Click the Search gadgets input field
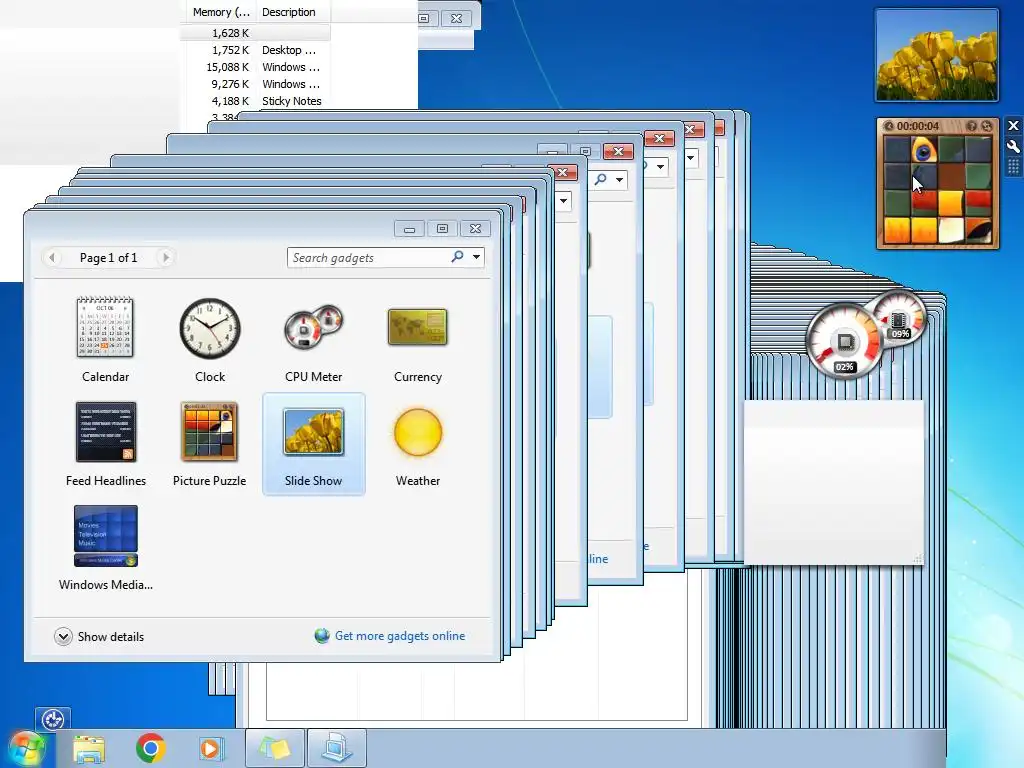 (x=369, y=257)
